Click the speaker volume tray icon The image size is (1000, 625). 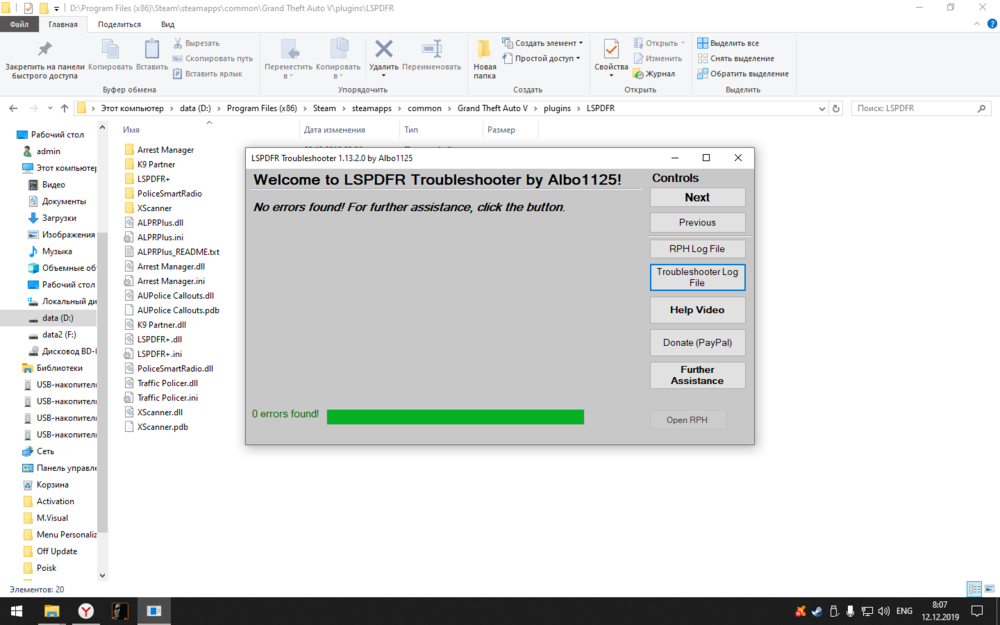point(883,611)
